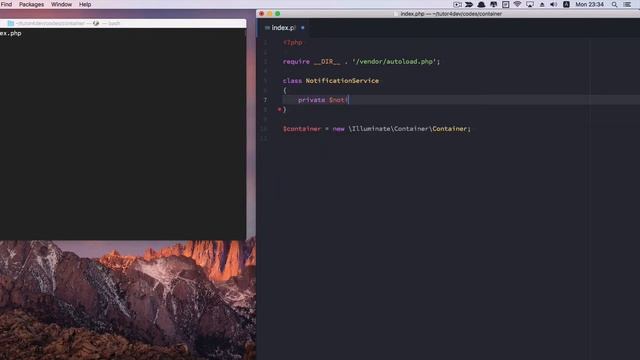Click the red marker beside line 8 in the gutter
Screen dimensions: 640x360
279,109
